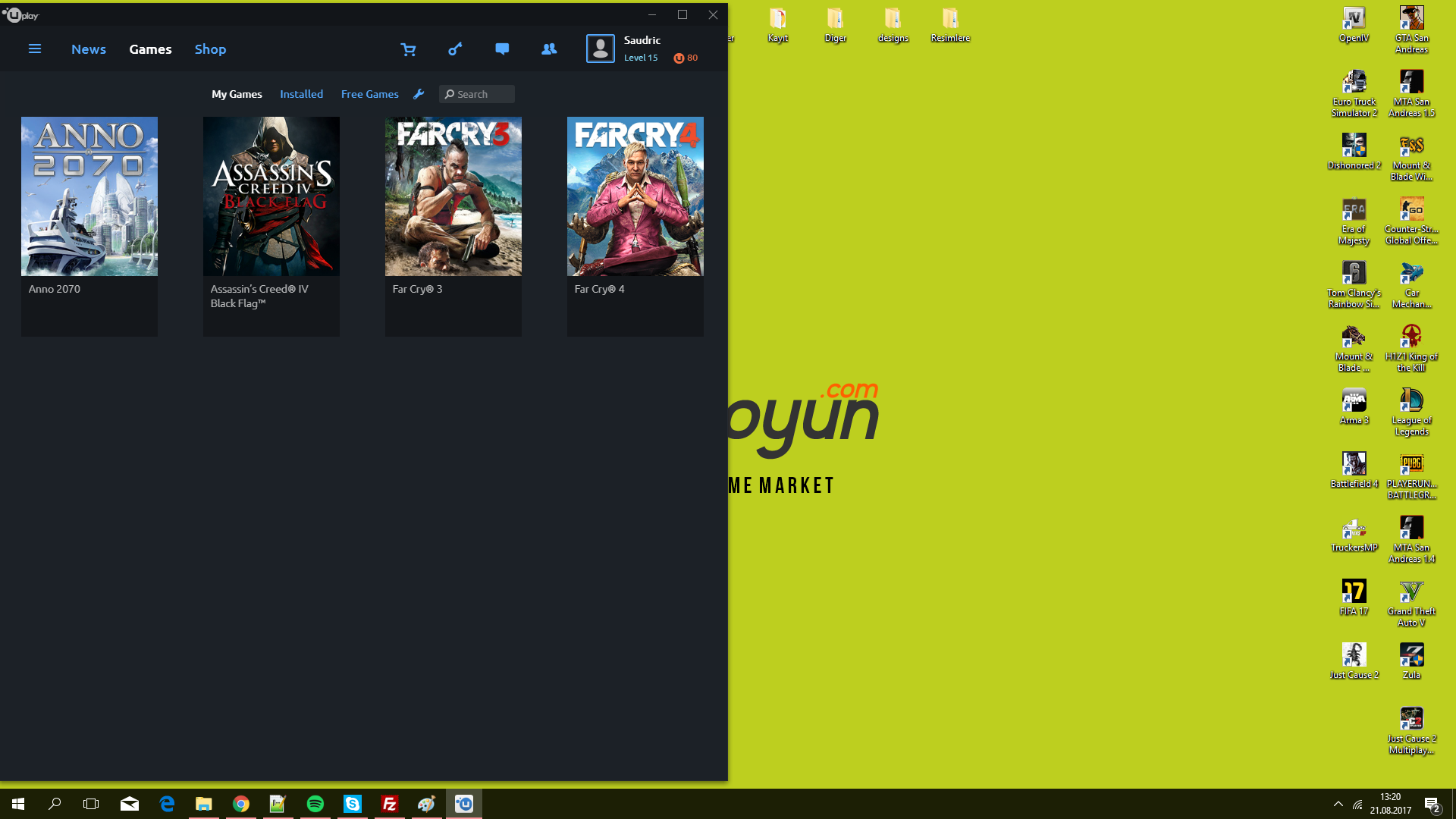Image resolution: width=1456 pixels, height=819 pixels.
Task: Open the friends list icon
Action: click(549, 49)
